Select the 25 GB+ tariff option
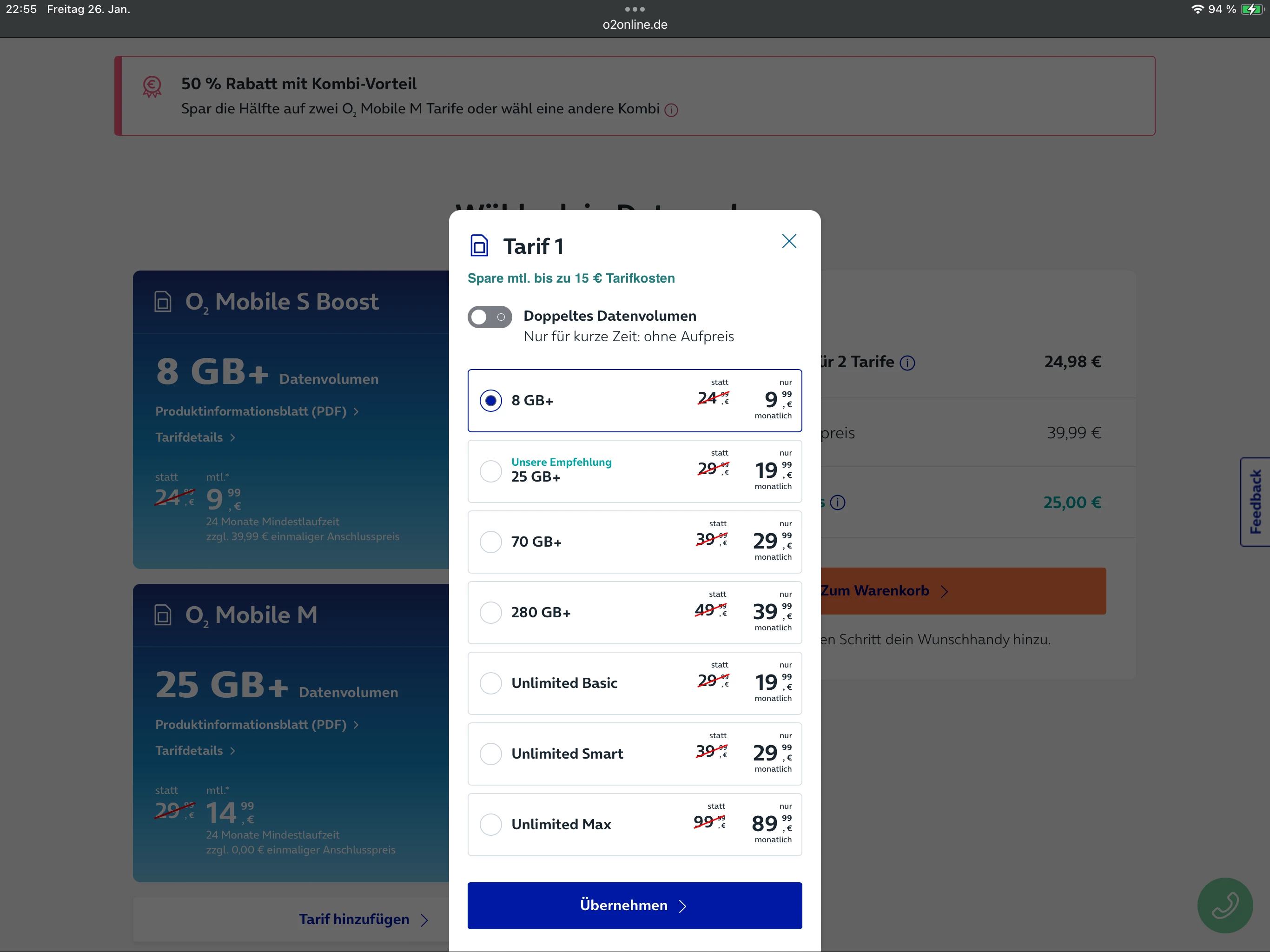The height and width of the screenshot is (952, 1270). pyautogui.click(x=491, y=471)
